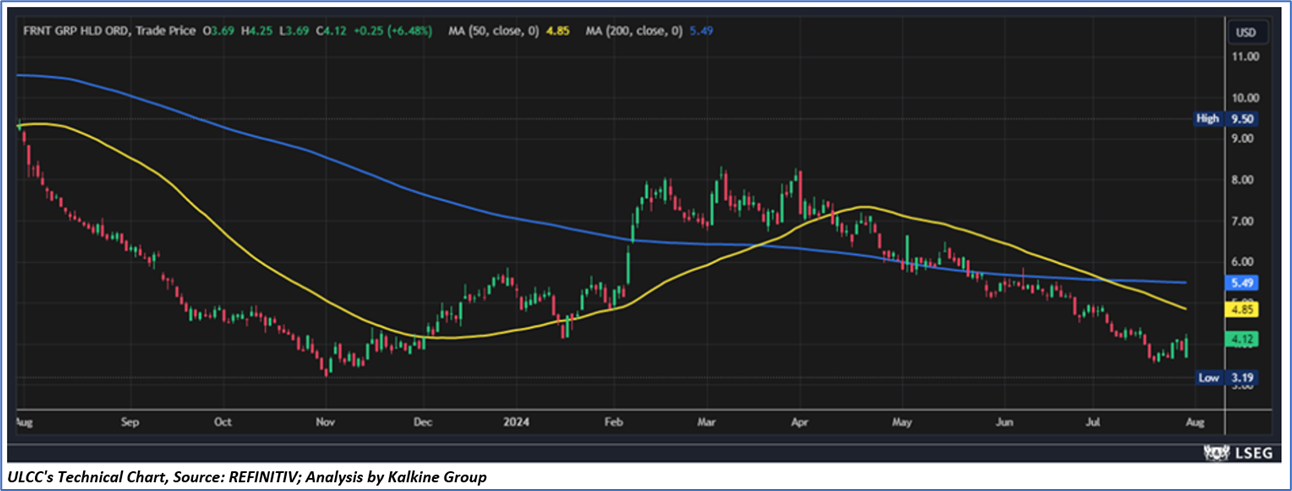Viewport: 1292px width, 491px height.
Task: Click the Apr label on the time axis
Action: pyautogui.click(x=799, y=423)
